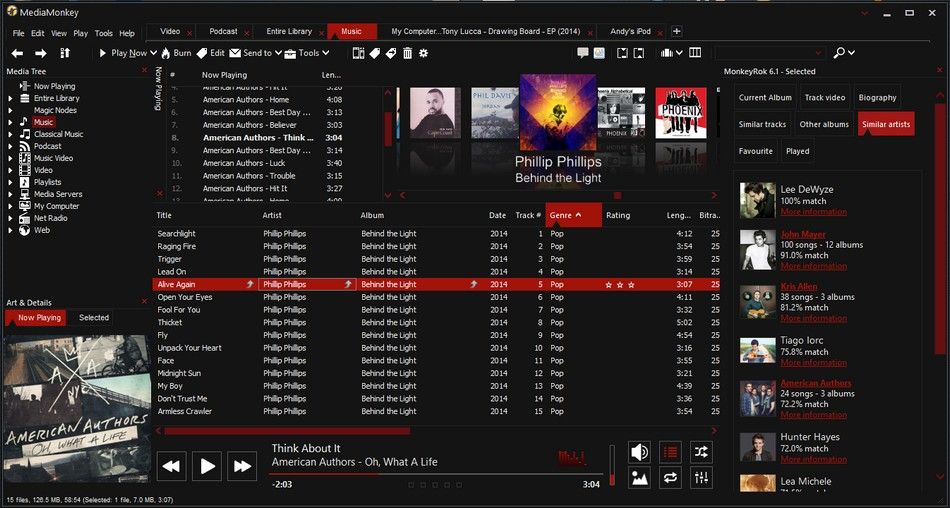Mute audio with the speaker icon

tap(639, 452)
